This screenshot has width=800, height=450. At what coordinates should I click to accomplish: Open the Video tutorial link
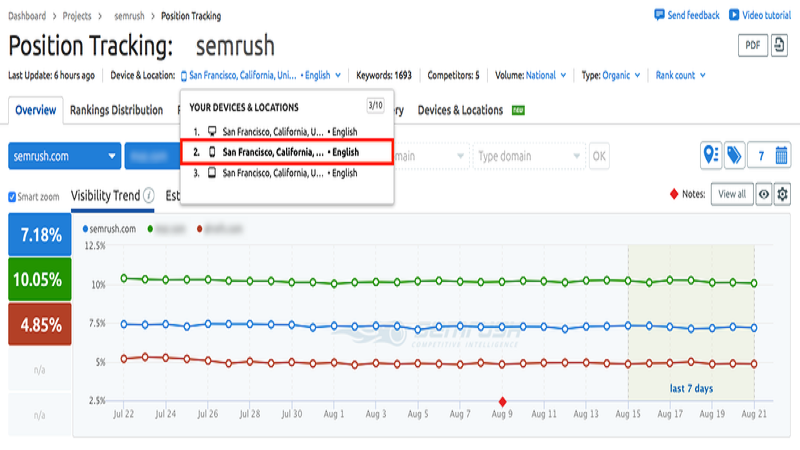tap(760, 15)
